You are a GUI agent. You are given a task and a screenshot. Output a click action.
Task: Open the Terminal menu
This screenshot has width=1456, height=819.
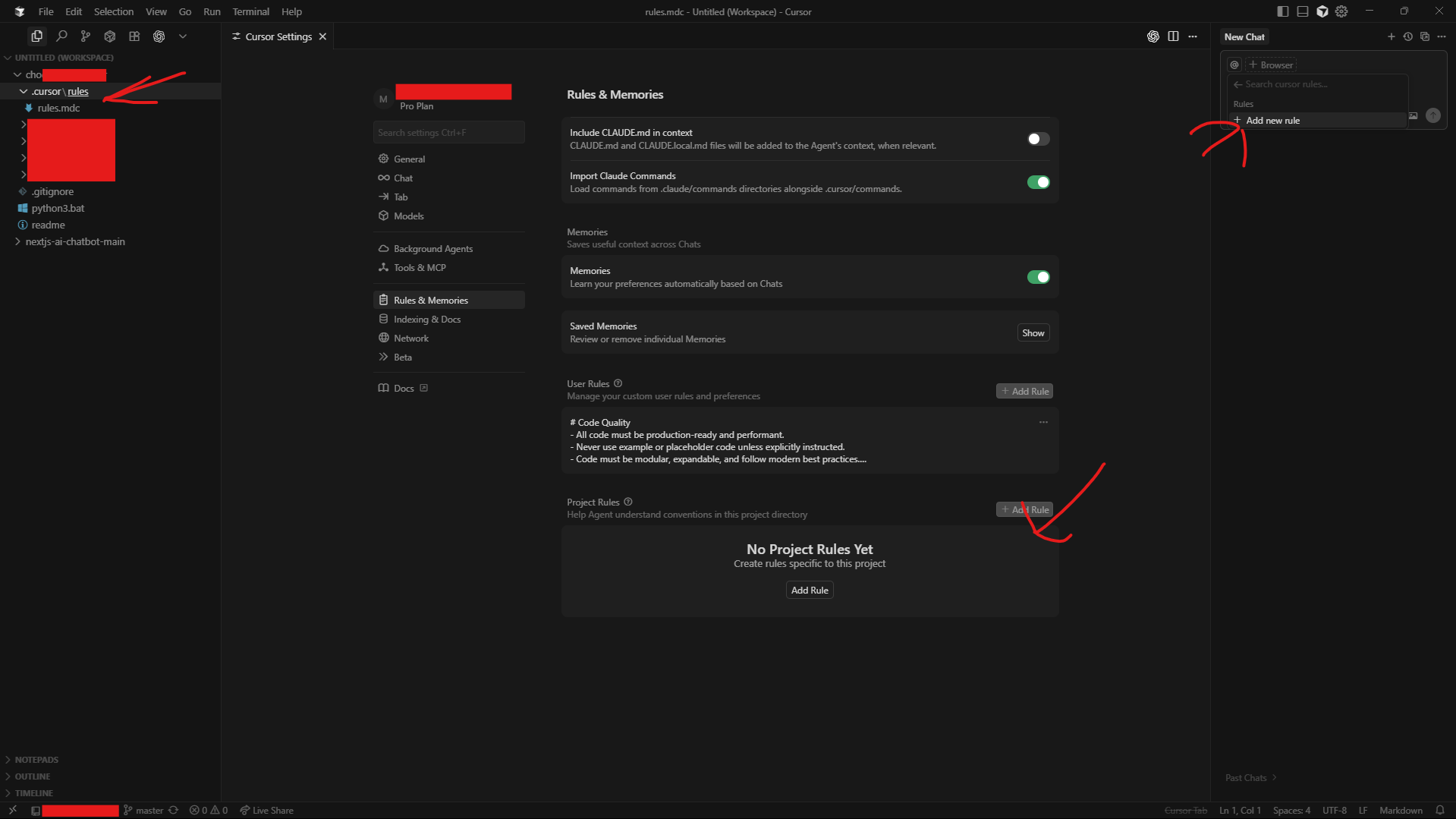click(x=250, y=11)
